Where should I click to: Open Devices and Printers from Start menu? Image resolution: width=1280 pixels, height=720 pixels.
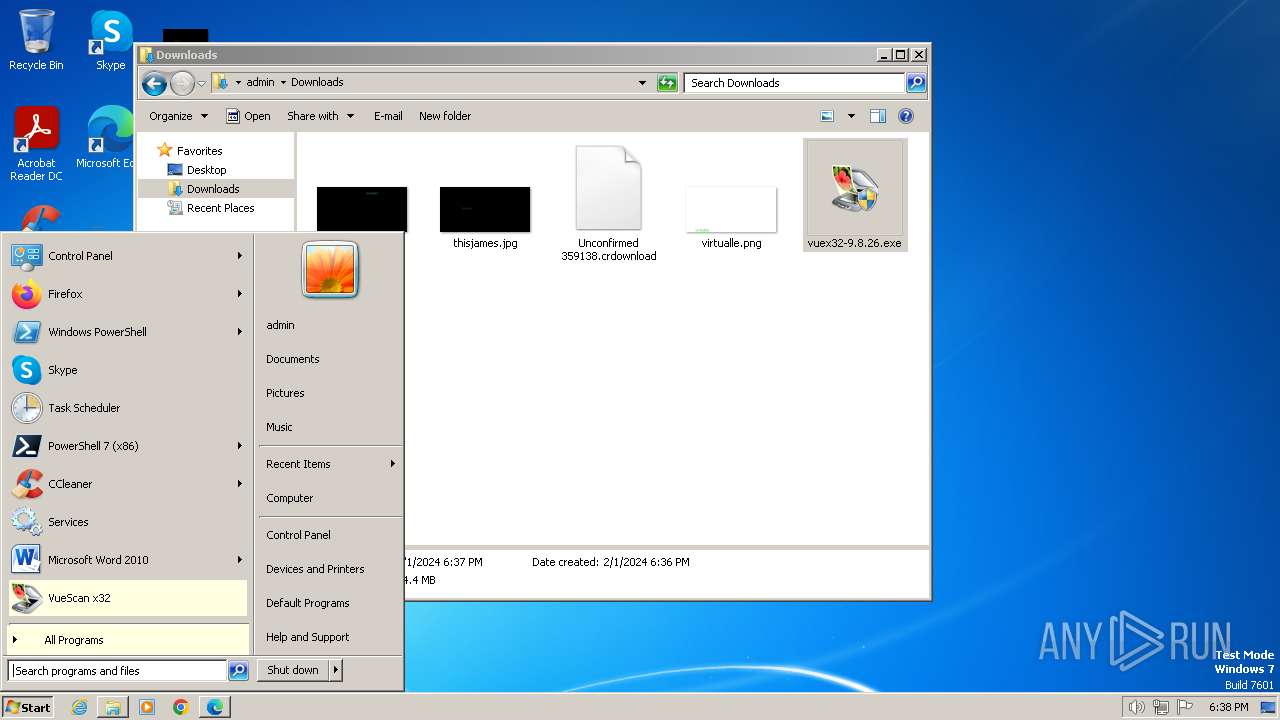315,569
